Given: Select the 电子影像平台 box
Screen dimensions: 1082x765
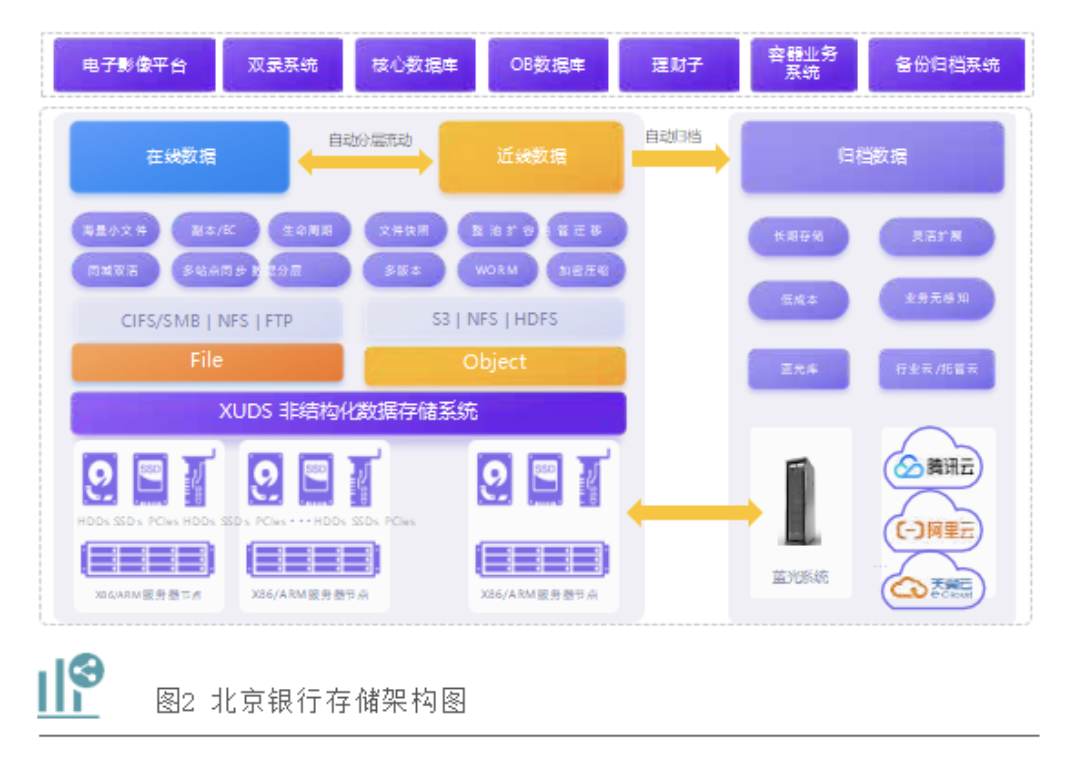Looking at the screenshot, I should [x=134, y=65].
